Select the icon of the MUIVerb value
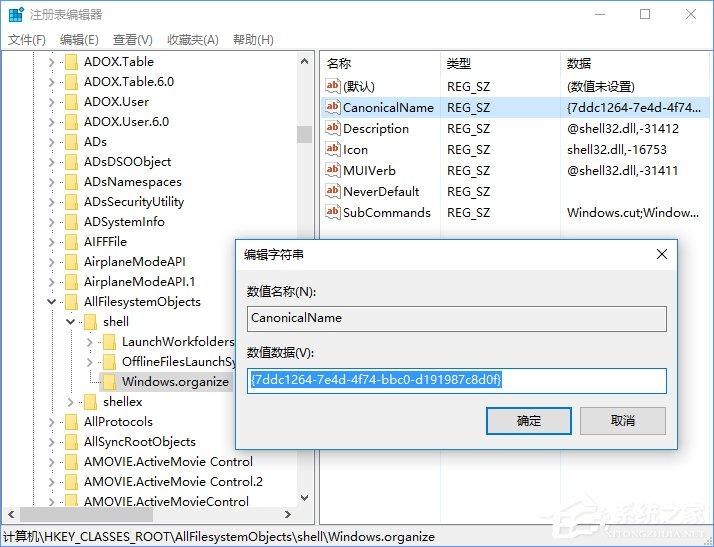Screen dimensions: 714x547 (333, 170)
